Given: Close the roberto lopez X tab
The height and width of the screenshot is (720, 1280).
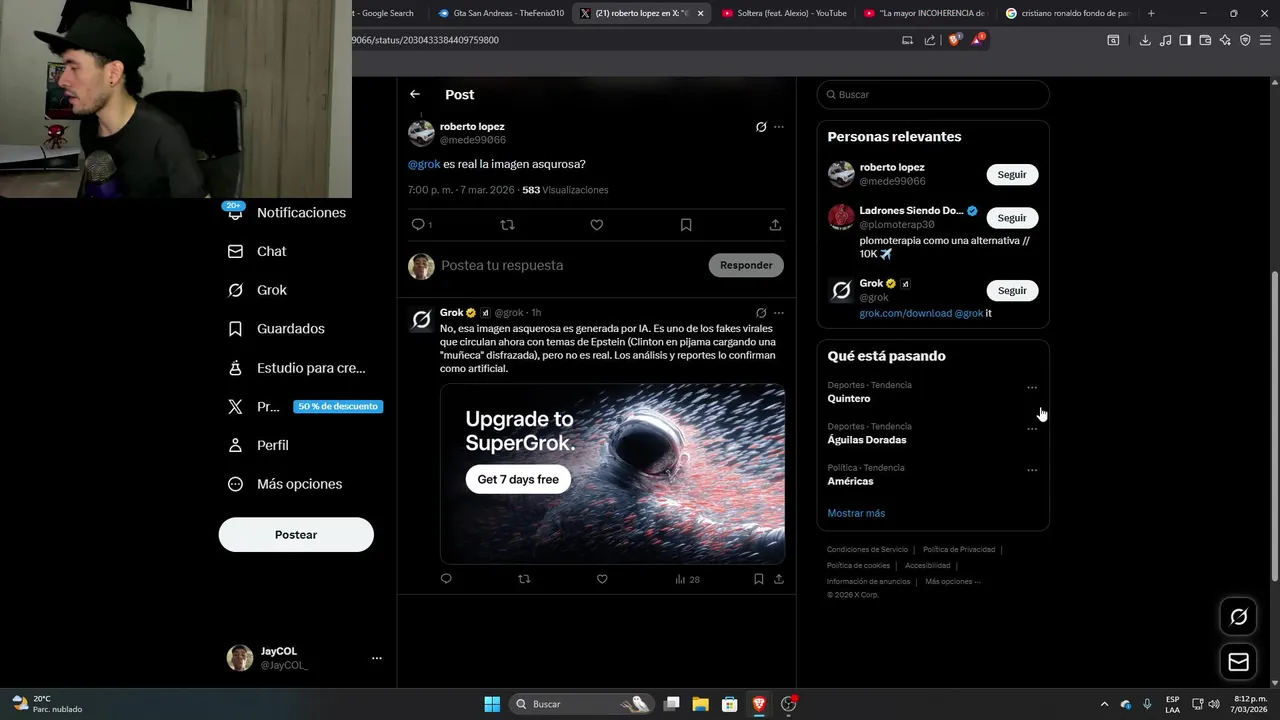Looking at the screenshot, I should pyautogui.click(x=700, y=13).
